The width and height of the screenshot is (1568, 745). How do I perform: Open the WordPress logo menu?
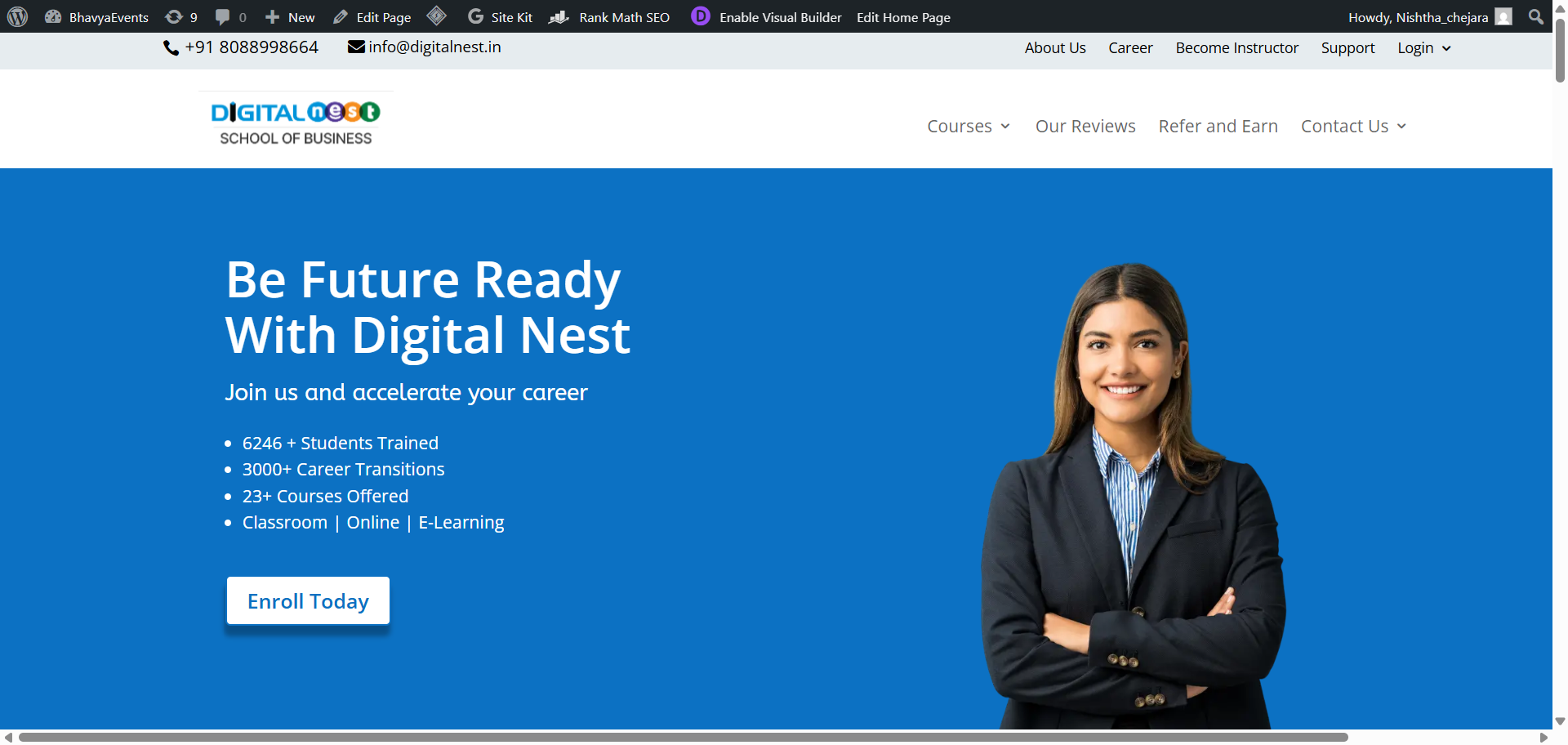point(17,16)
